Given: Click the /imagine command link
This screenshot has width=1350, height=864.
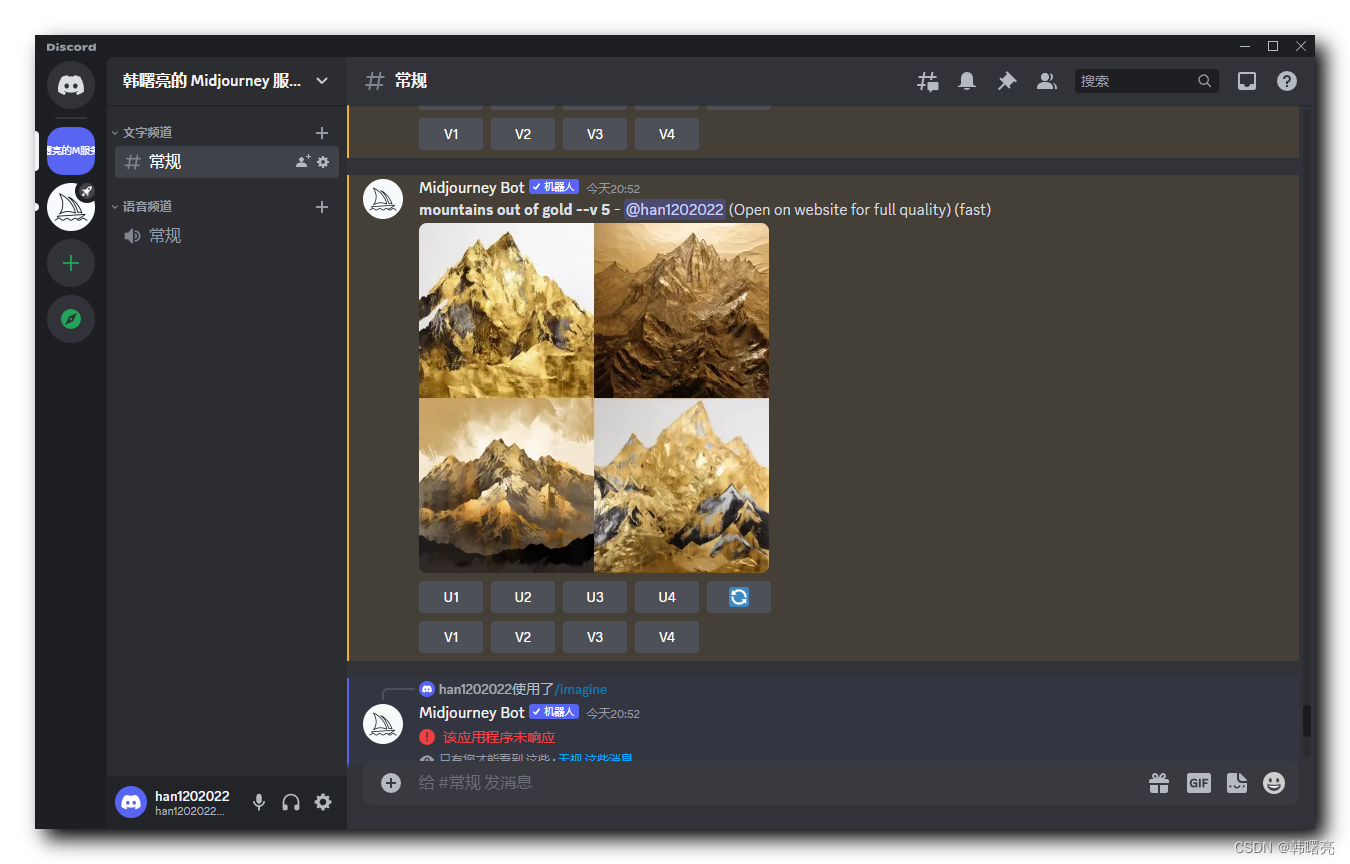Looking at the screenshot, I should (x=581, y=690).
